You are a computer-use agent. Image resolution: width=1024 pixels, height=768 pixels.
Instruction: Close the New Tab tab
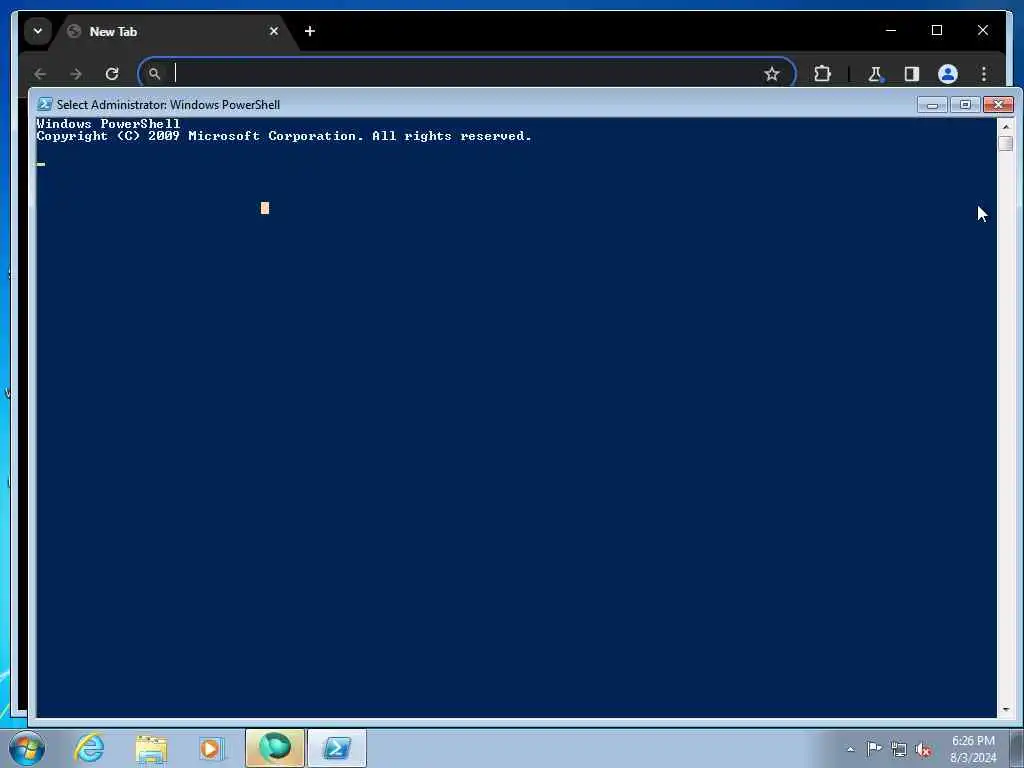(x=274, y=31)
